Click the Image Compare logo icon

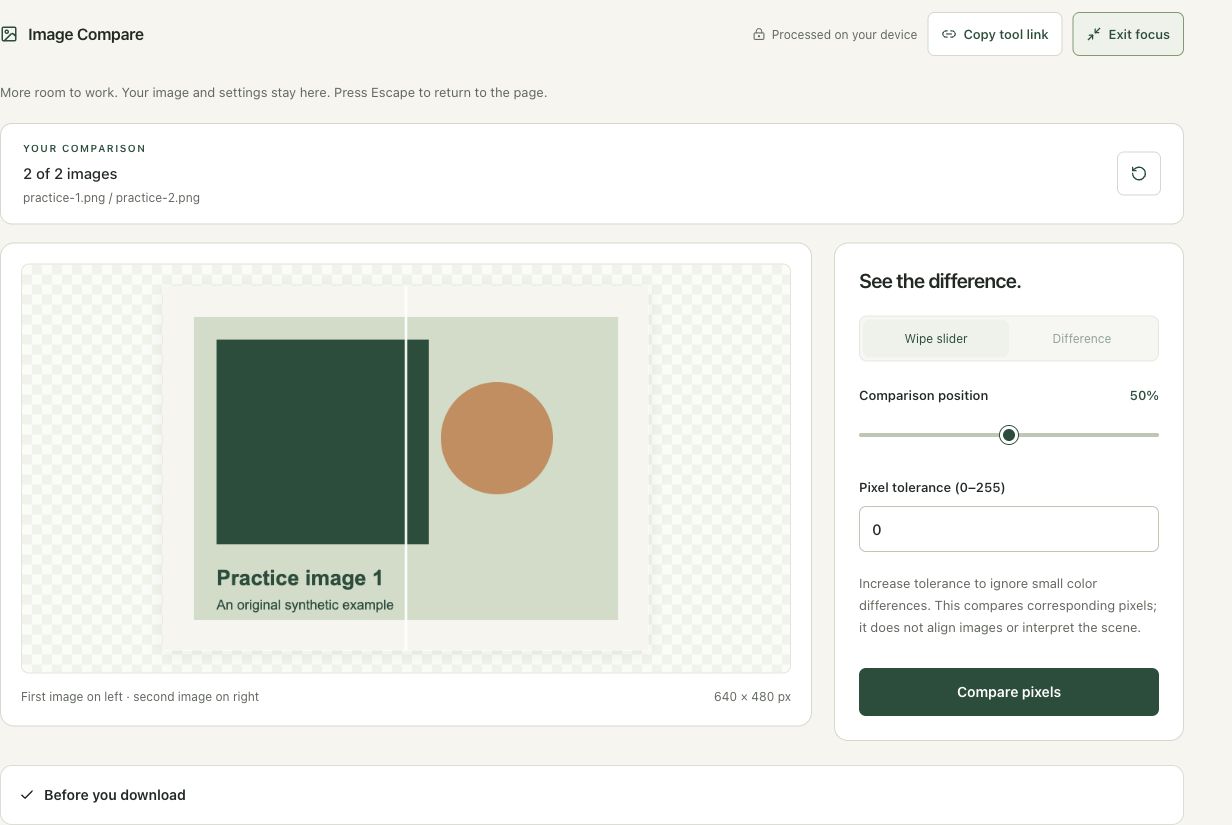(9, 34)
